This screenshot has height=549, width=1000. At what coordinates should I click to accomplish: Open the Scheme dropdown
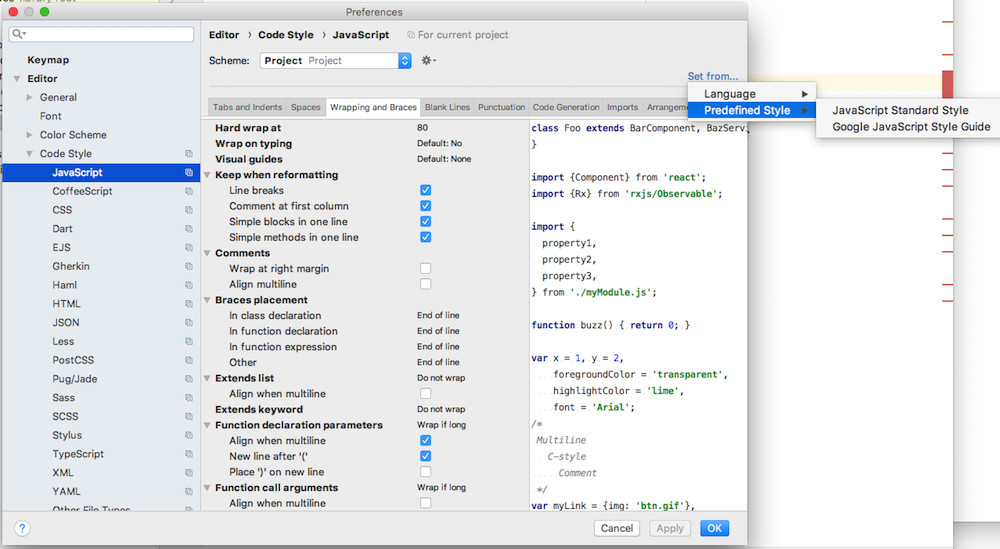(x=335, y=61)
